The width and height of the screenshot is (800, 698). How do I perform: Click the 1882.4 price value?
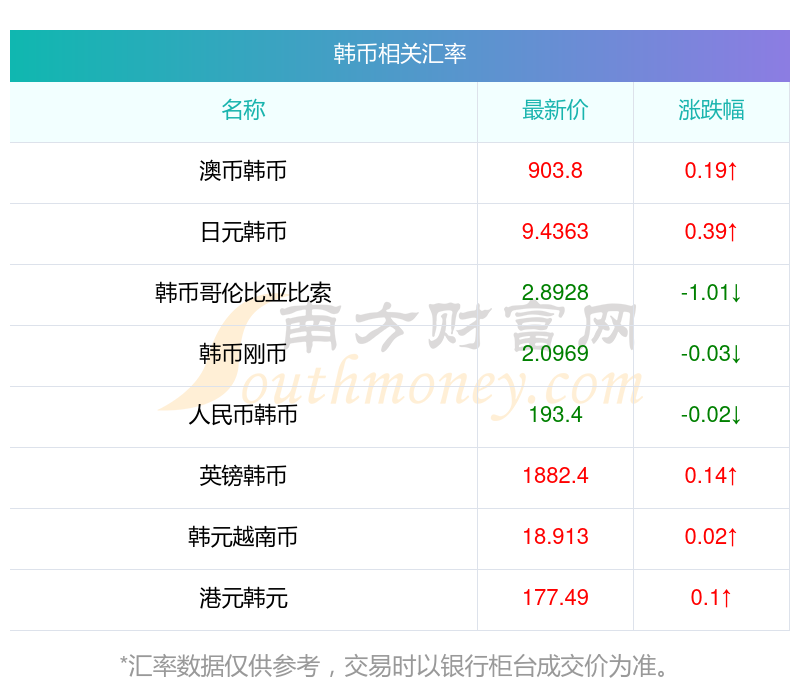555,476
